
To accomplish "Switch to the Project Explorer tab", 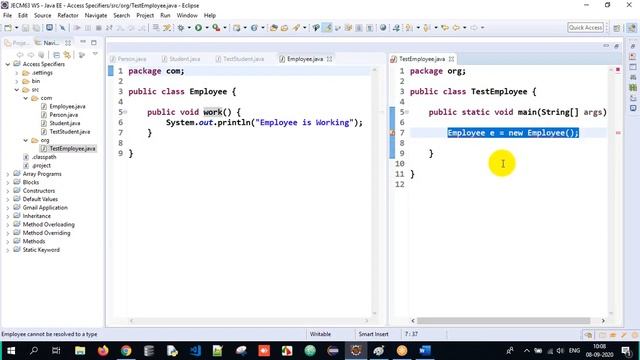I will tap(17, 42).
